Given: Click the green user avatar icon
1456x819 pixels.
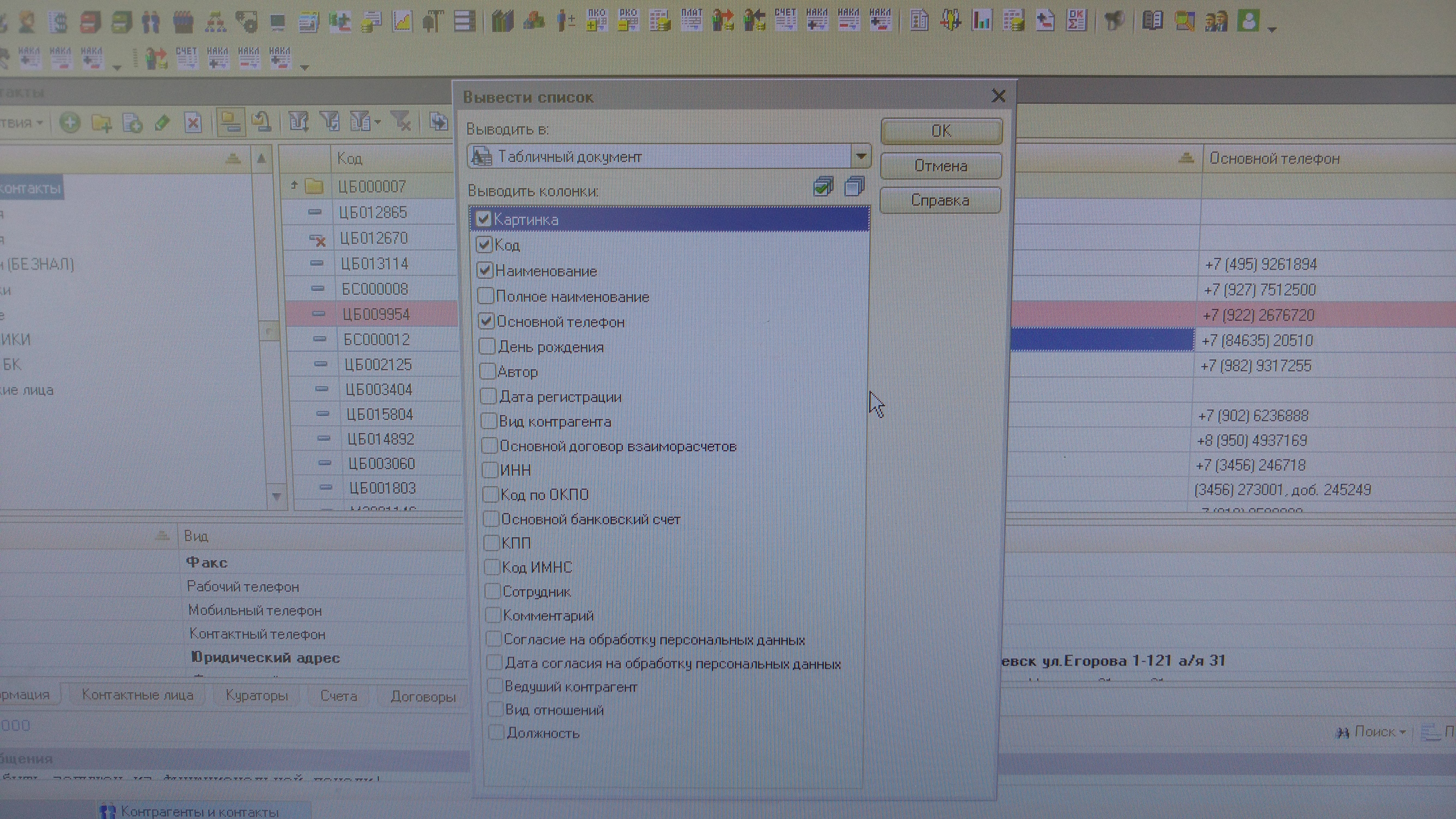Looking at the screenshot, I should pos(1248,22).
